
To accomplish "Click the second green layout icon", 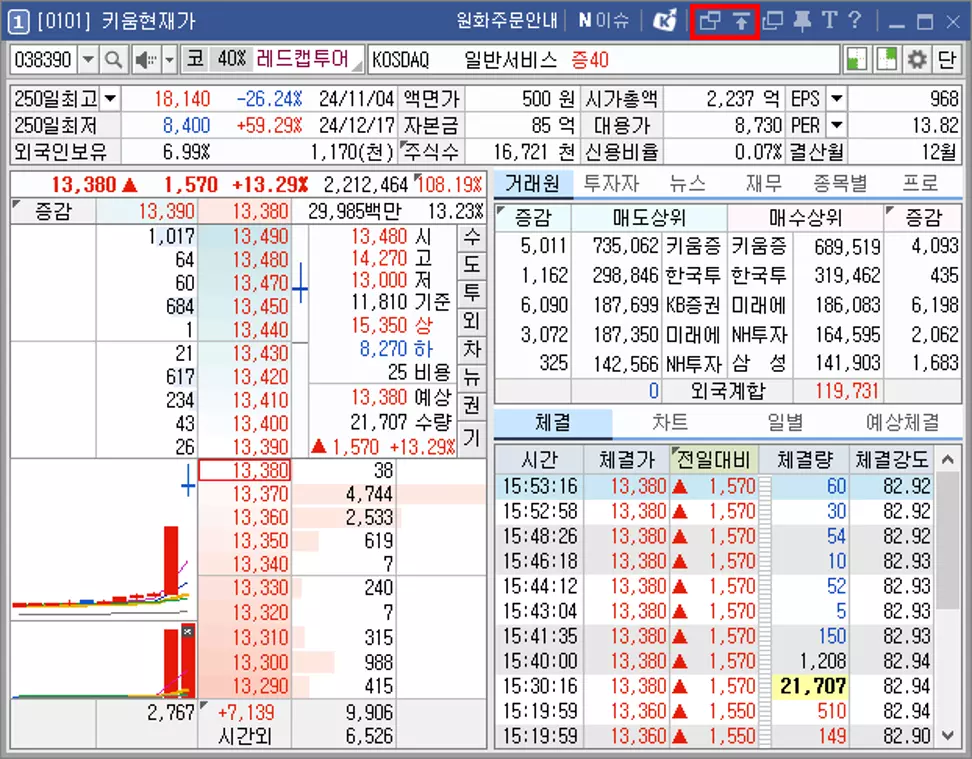I will (886, 60).
